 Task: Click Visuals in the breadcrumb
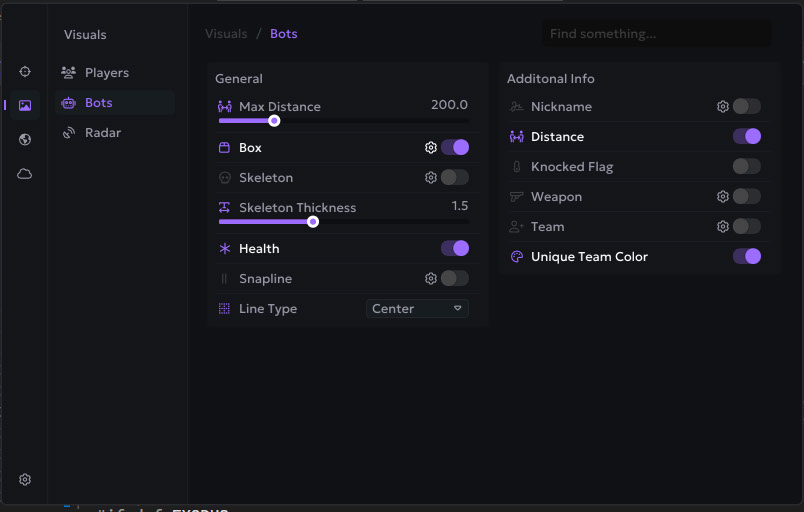[x=226, y=34]
